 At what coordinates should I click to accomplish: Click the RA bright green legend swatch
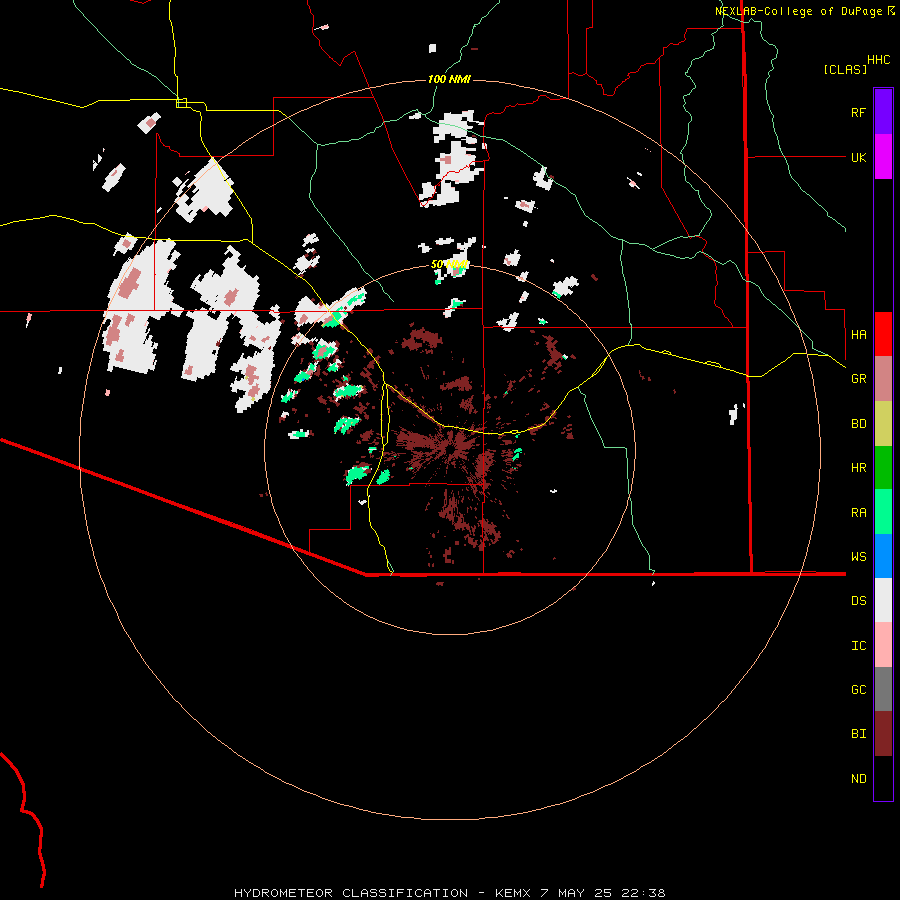click(883, 512)
